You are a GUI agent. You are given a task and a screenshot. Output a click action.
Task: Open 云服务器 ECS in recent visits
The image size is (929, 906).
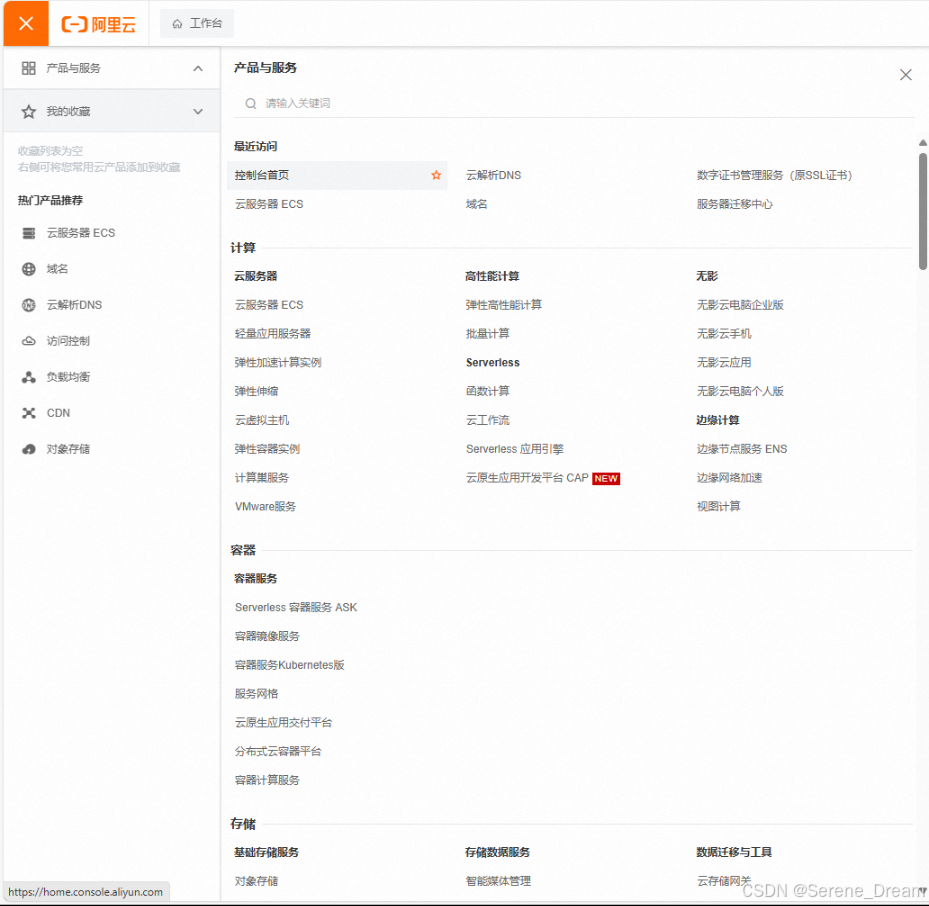(269, 204)
